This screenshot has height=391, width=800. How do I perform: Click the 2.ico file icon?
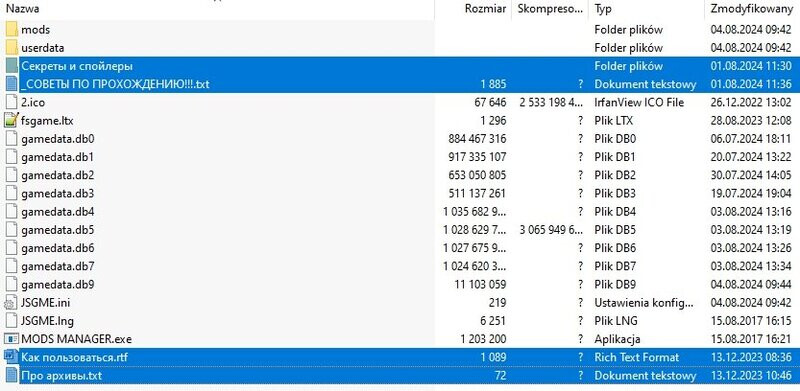click(11, 102)
